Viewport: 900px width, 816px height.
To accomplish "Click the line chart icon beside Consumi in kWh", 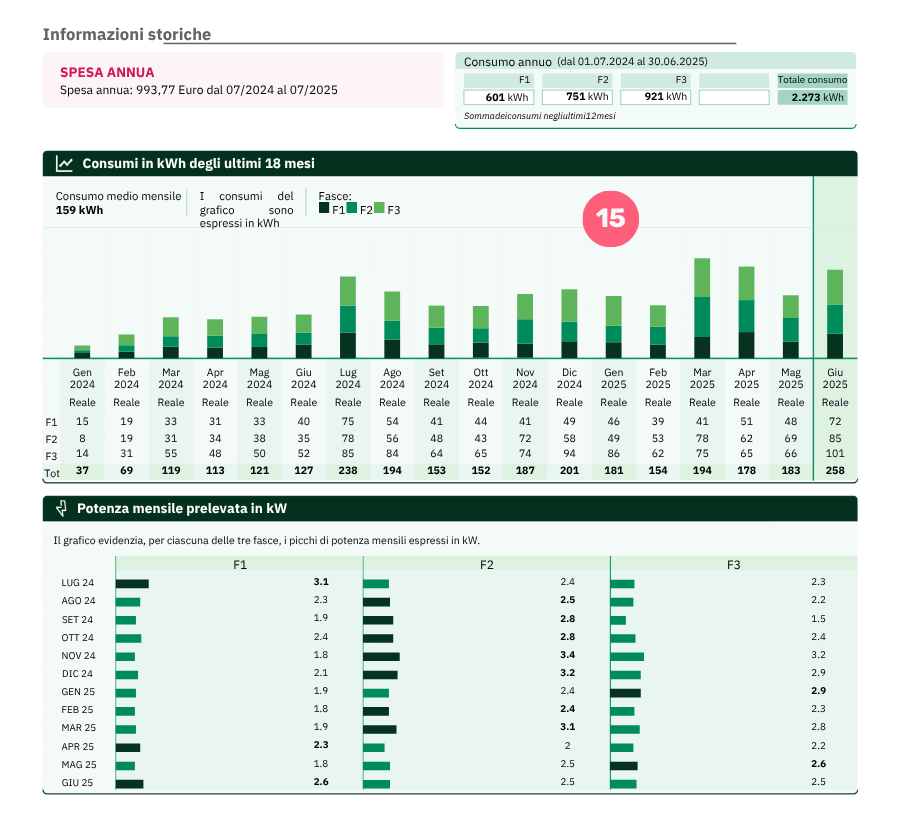I will [x=64, y=164].
